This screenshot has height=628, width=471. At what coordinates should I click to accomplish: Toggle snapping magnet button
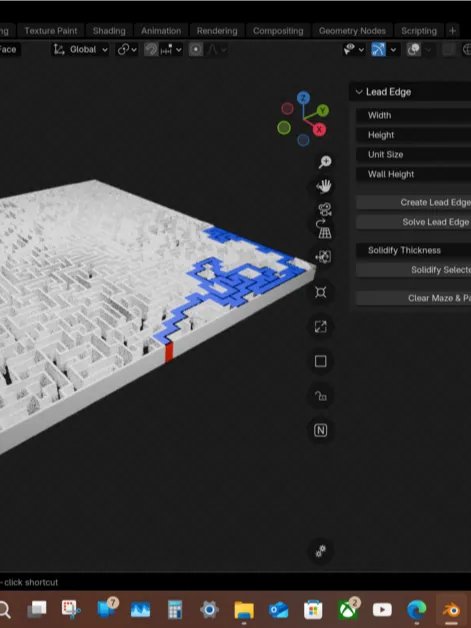coord(151,50)
